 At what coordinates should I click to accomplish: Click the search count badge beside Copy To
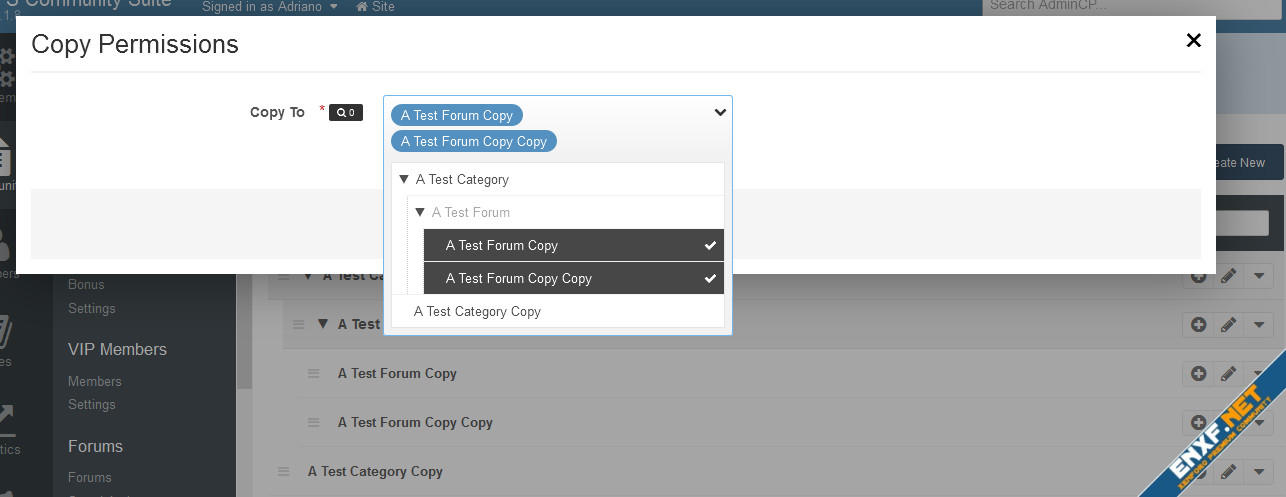pyautogui.click(x=345, y=112)
